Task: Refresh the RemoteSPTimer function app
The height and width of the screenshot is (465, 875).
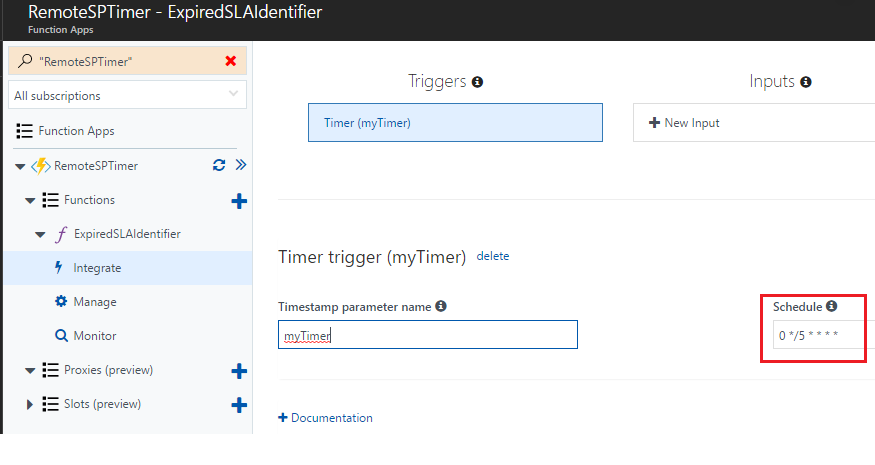Action: [x=219, y=165]
